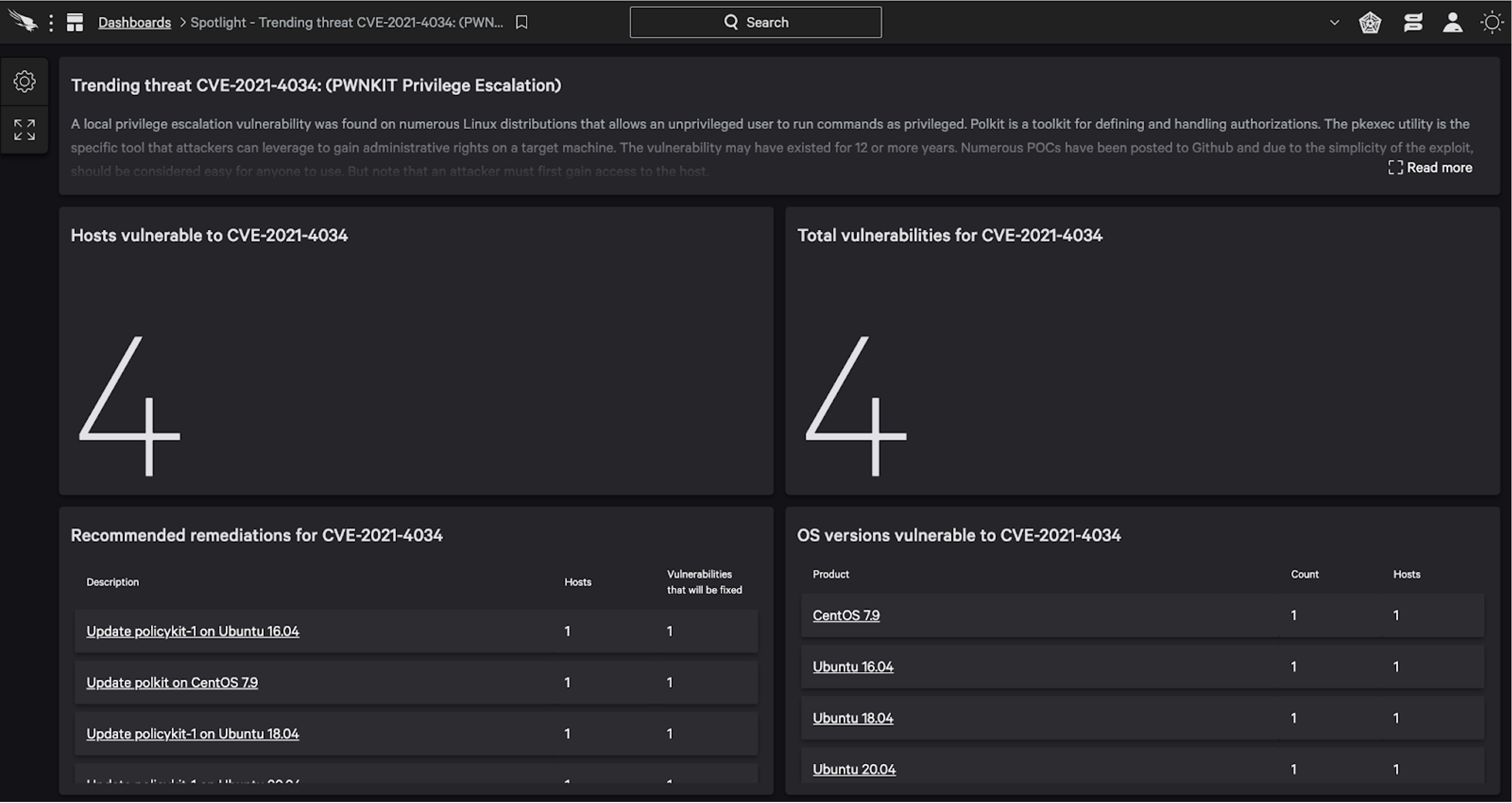
Task: Open the stacked messages icon
Action: (1413, 22)
